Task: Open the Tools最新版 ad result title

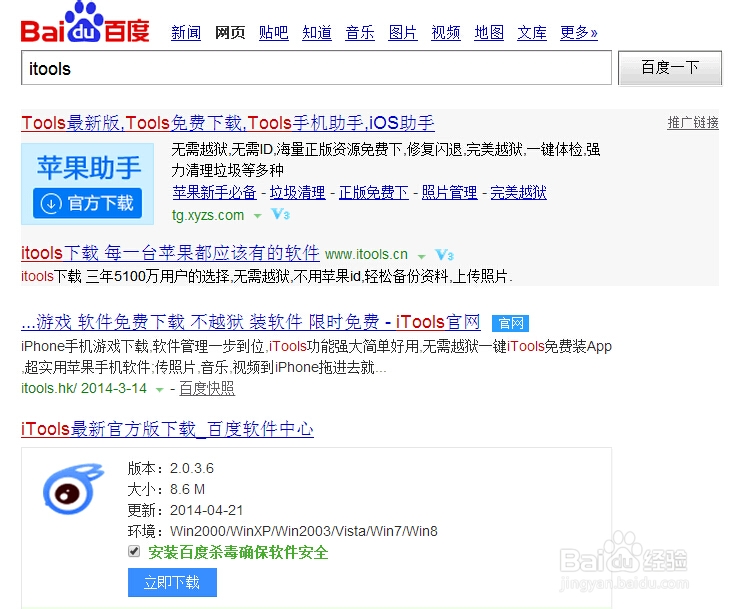Action: (x=228, y=123)
